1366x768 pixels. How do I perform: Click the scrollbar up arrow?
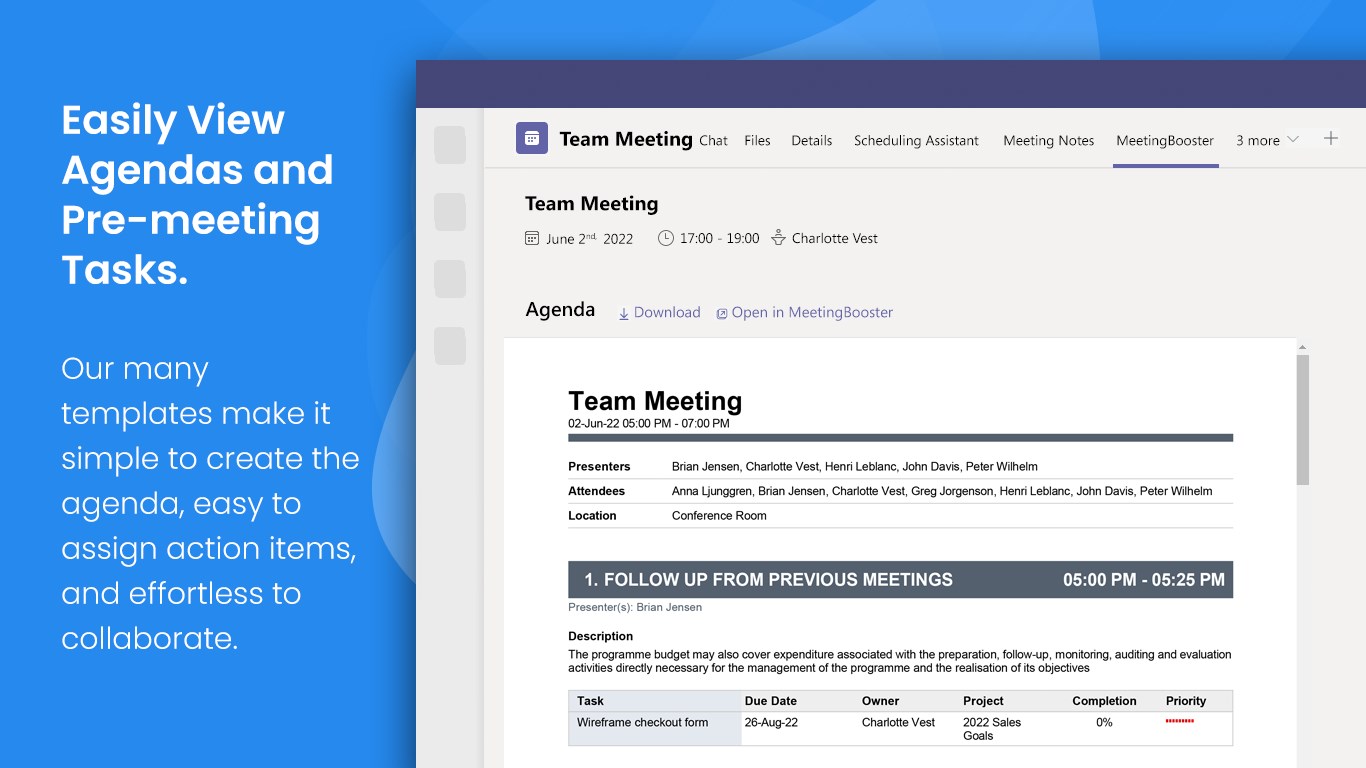coord(1302,347)
